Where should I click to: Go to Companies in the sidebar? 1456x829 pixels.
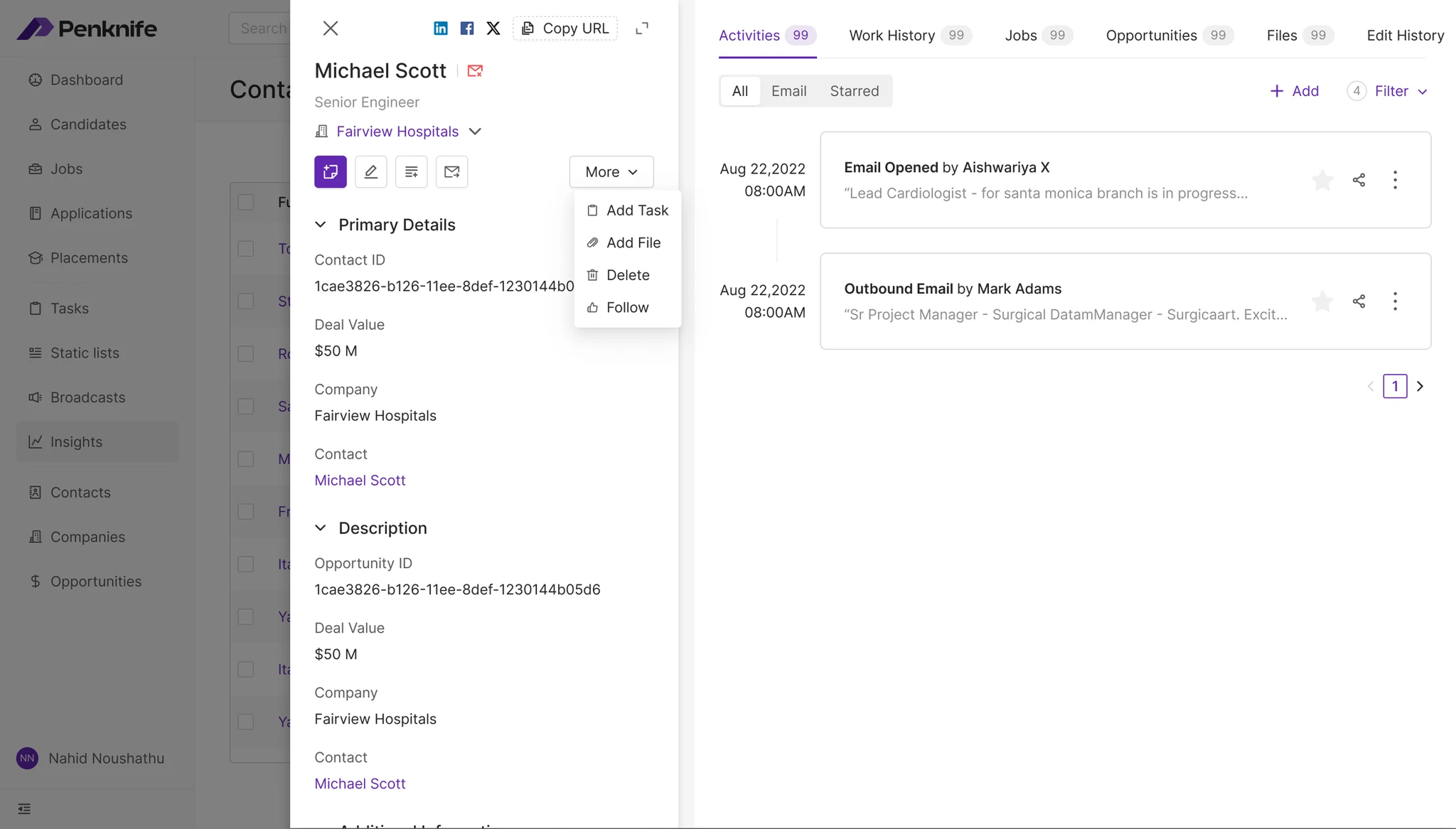tap(97, 537)
